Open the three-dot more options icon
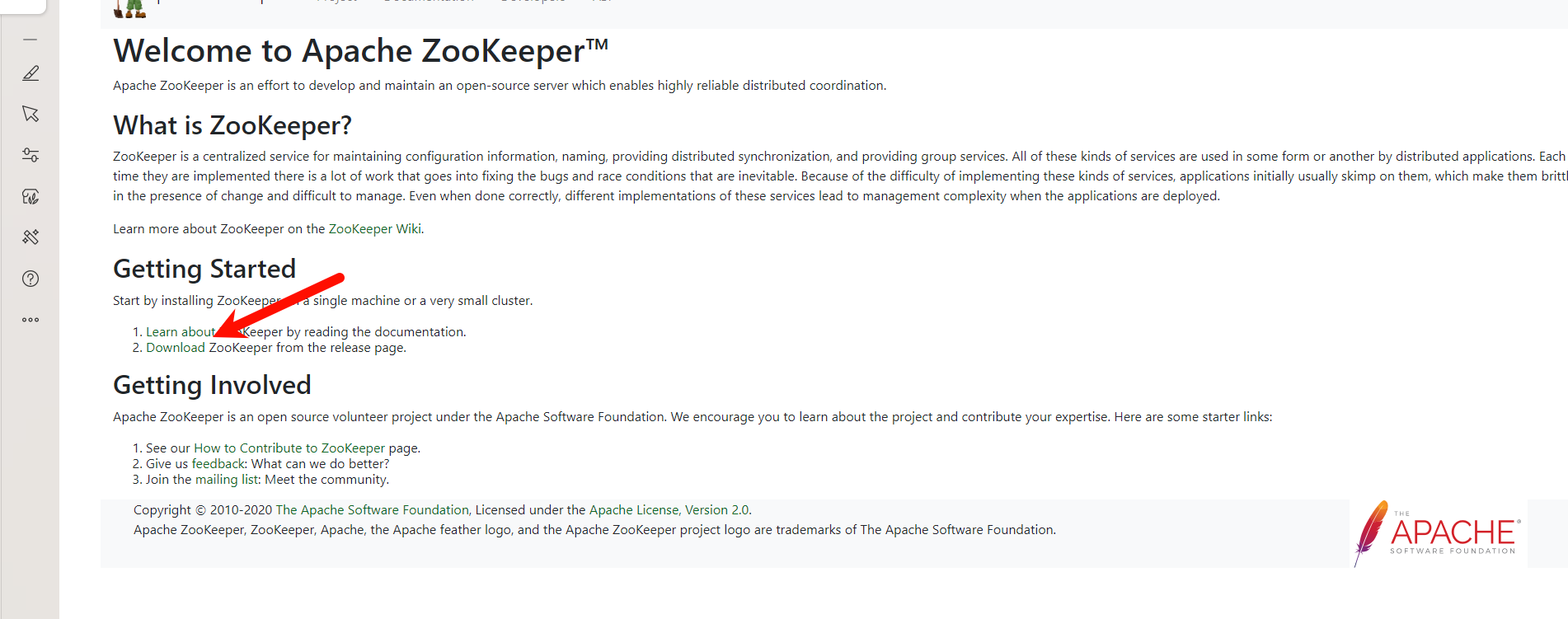 point(31,320)
